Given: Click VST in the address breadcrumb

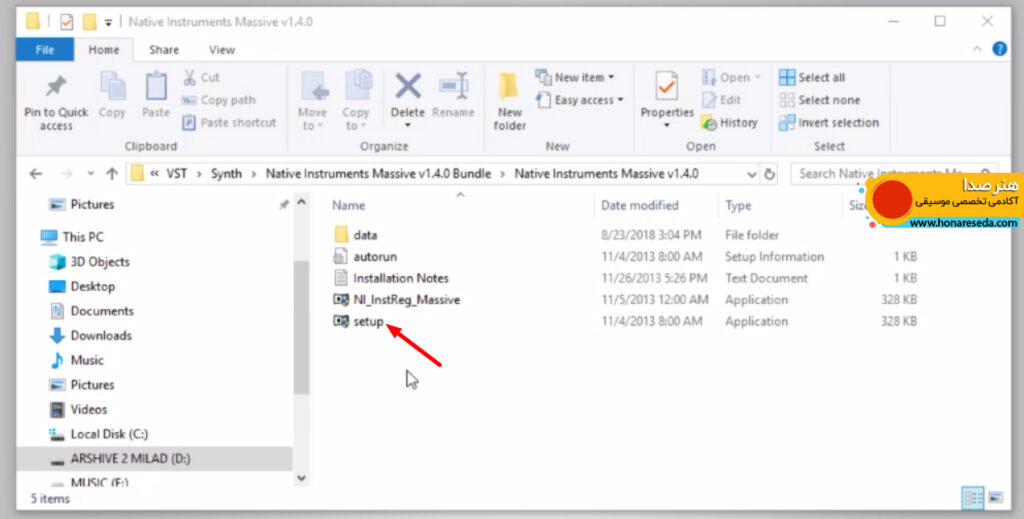Looking at the screenshot, I should pyautogui.click(x=177, y=174).
